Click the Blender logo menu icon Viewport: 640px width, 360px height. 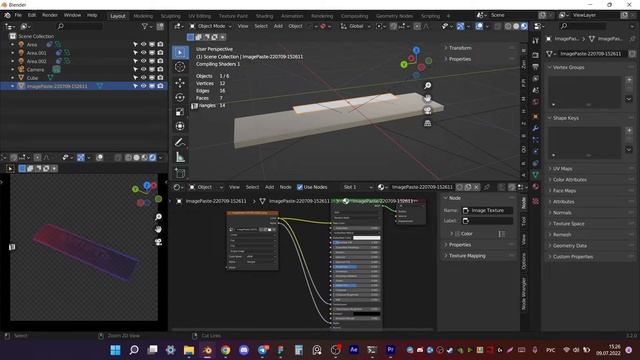click(7, 15)
